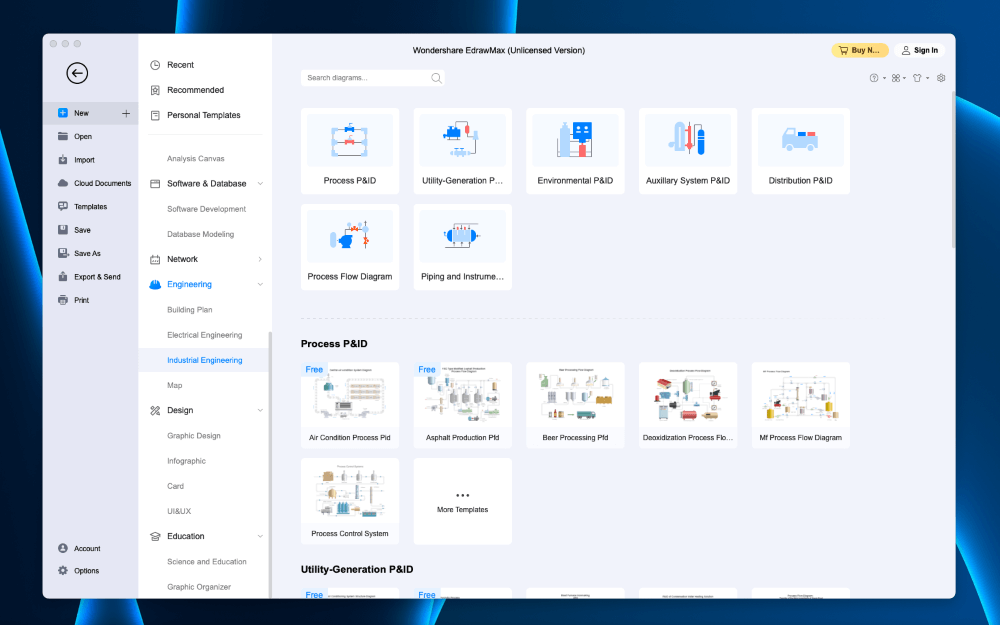Select the Auxiliary System P&ID diagram type
Viewport: 1000px width, 625px height.
click(x=688, y=151)
